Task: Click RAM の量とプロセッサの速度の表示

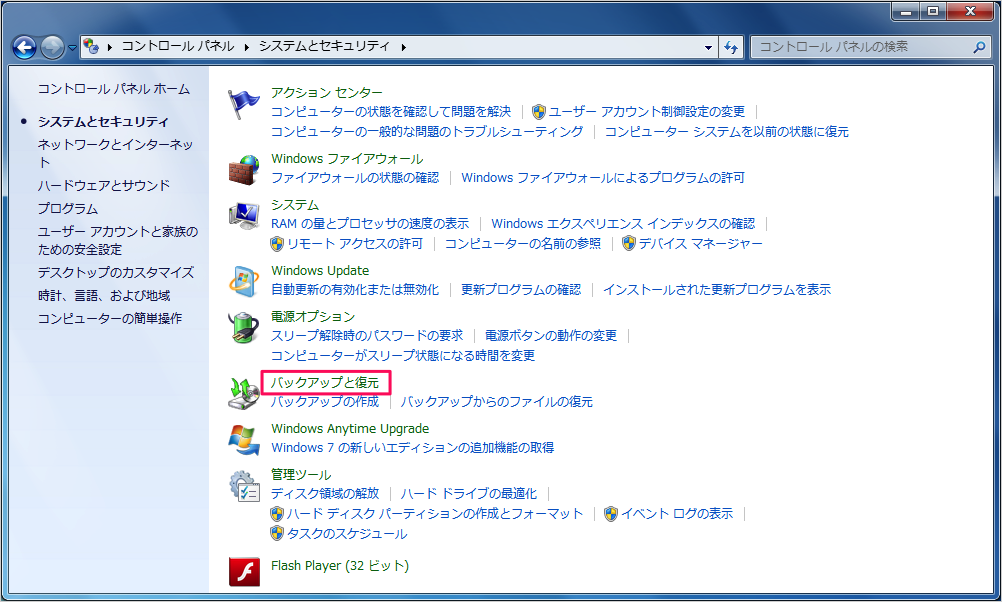Action: tap(370, 224)
